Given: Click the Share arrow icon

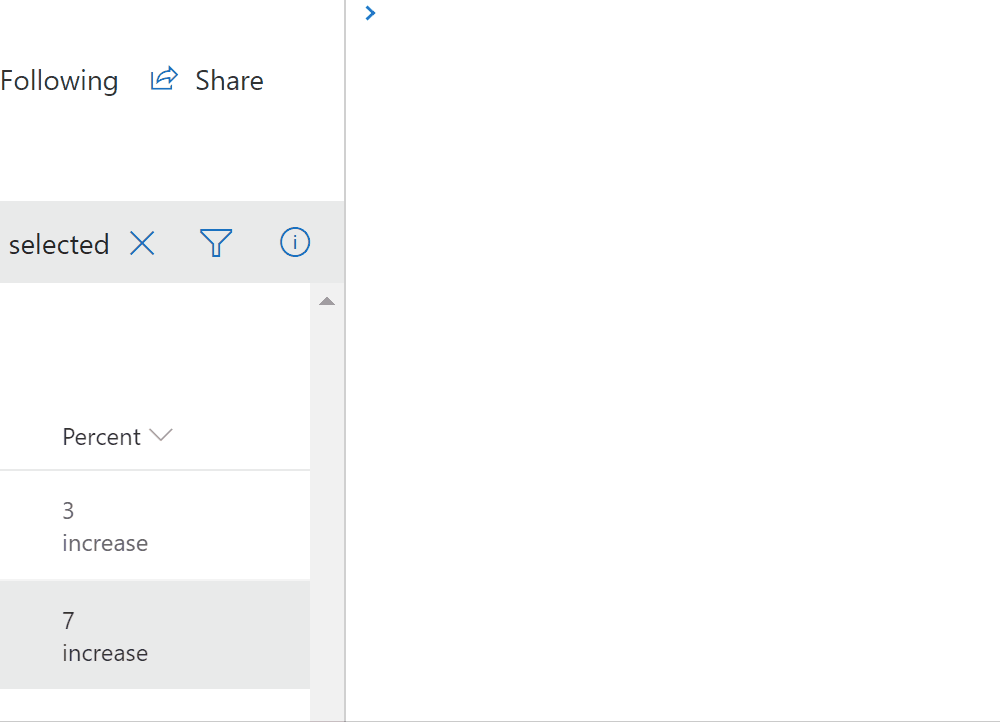Looking at the screenshot, I should pyautogui.click(x=163, y=78).
